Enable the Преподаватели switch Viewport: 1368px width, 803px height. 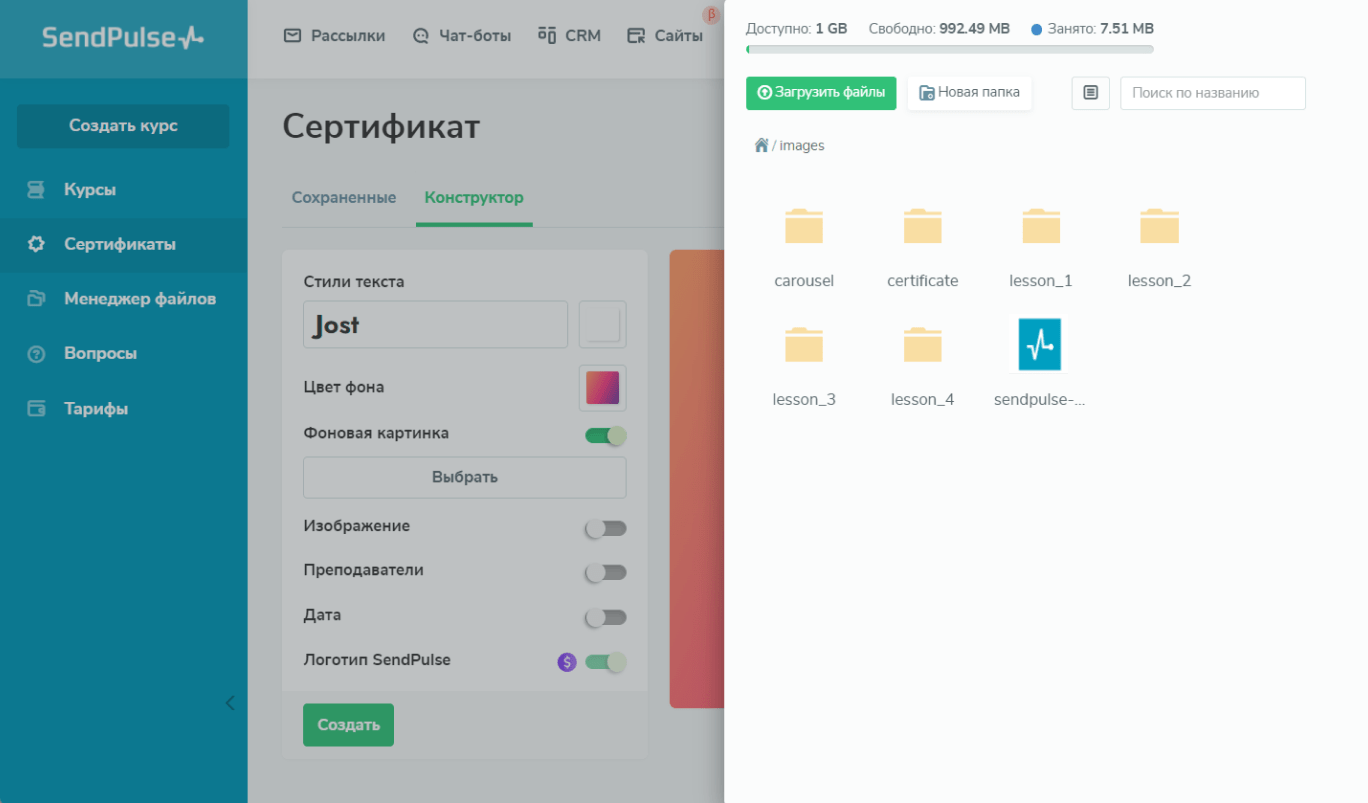pyautogui.click(x=606, y=573)
